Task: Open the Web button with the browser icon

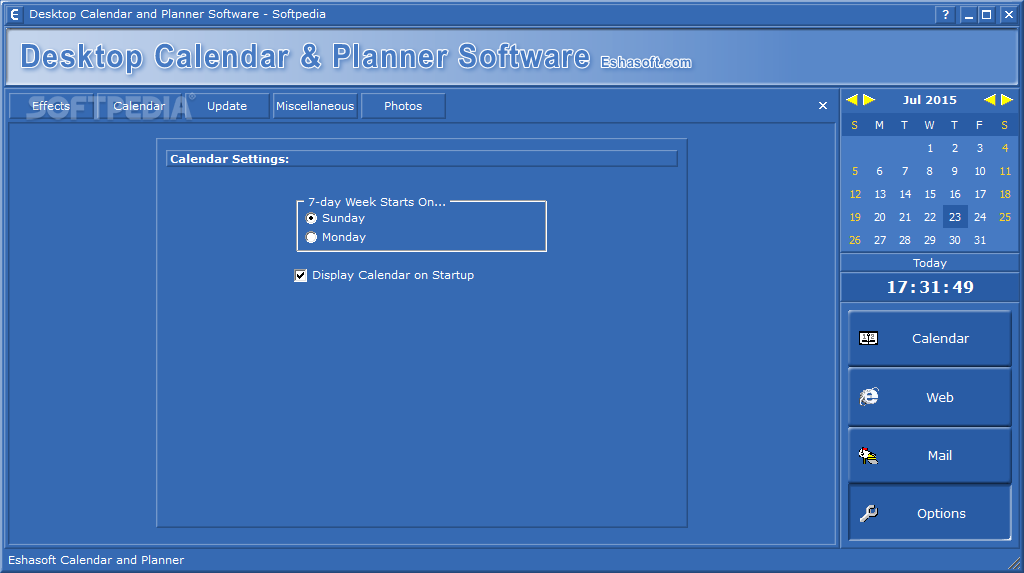Action: (929, 397)
